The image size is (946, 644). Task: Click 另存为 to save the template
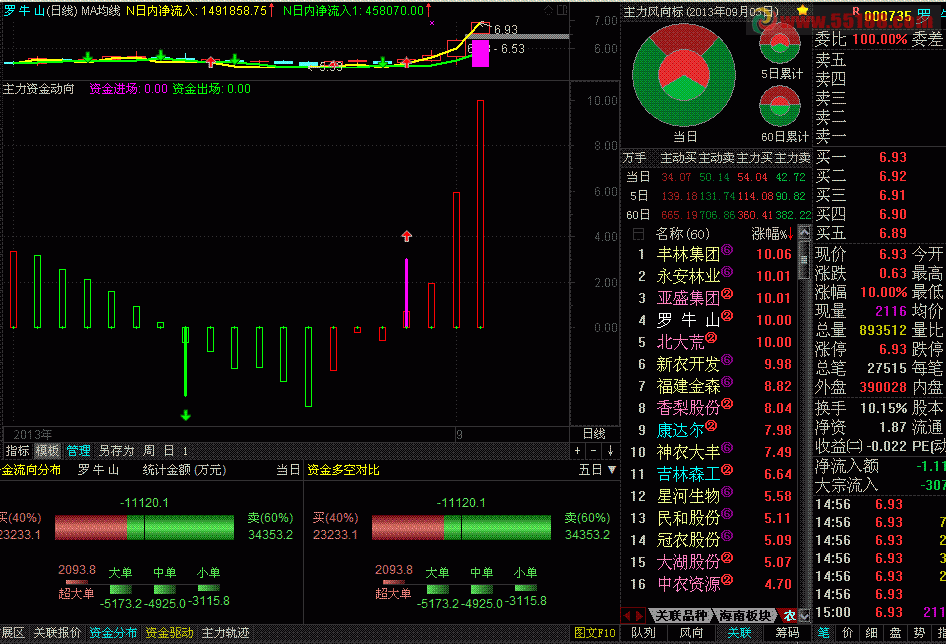[116, 451]
